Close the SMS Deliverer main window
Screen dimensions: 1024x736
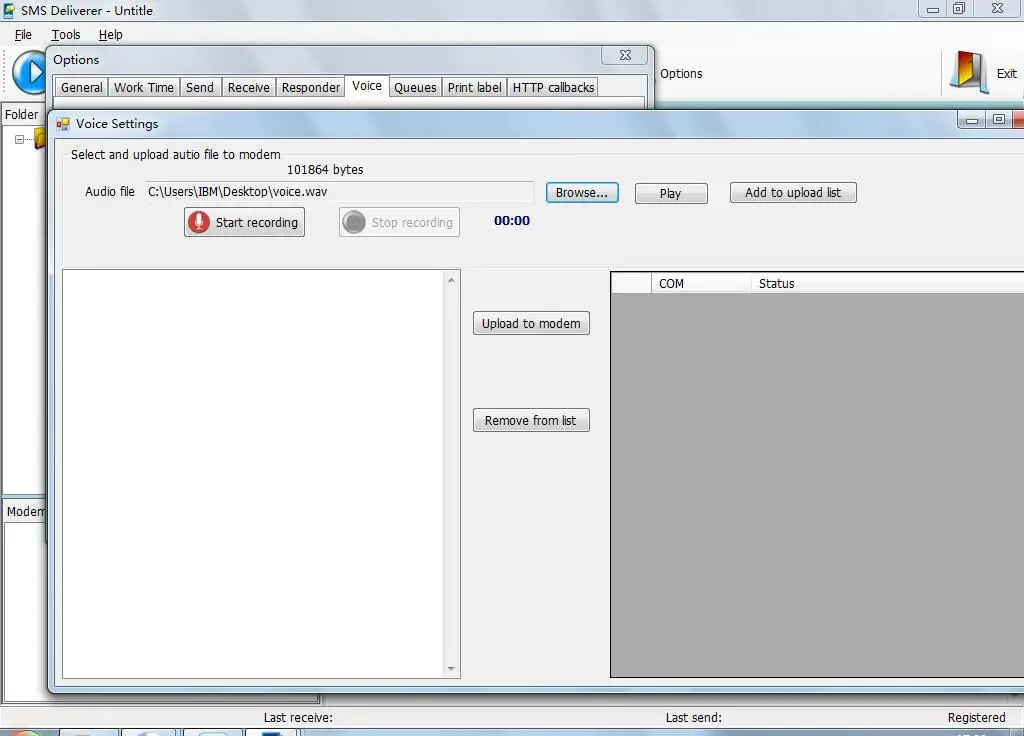pos(997,9)
